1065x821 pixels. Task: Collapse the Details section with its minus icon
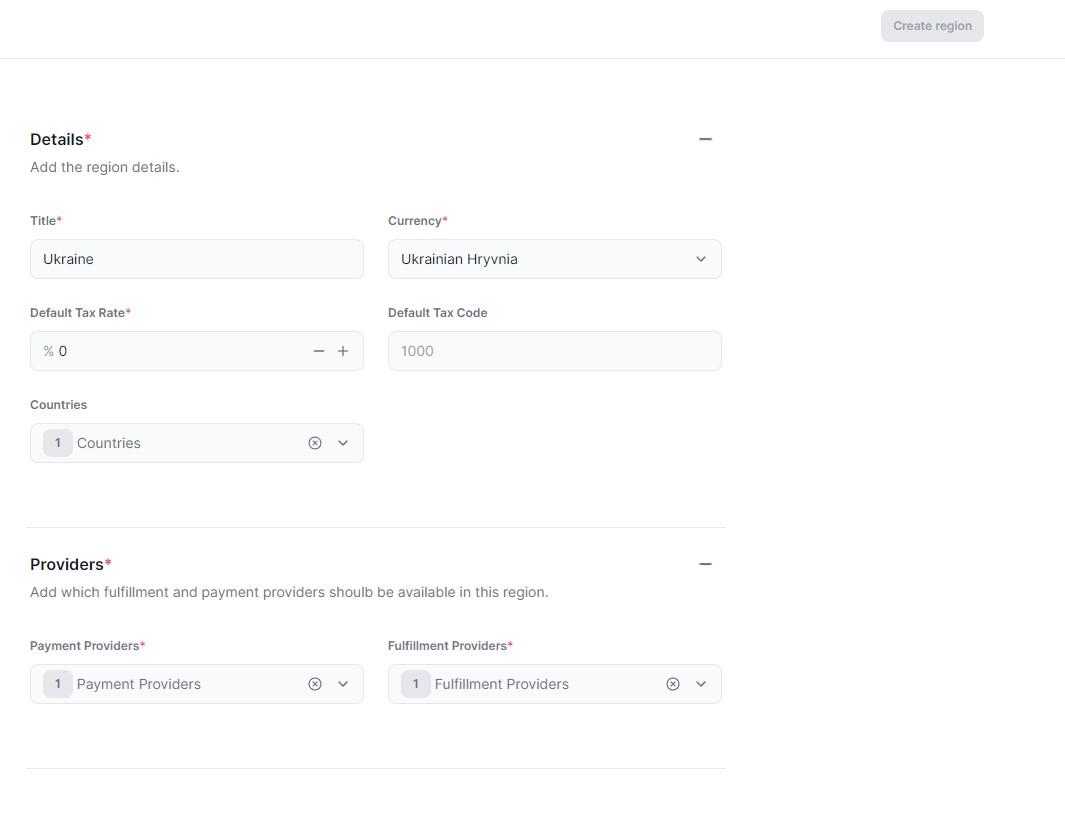coord(706,139)
